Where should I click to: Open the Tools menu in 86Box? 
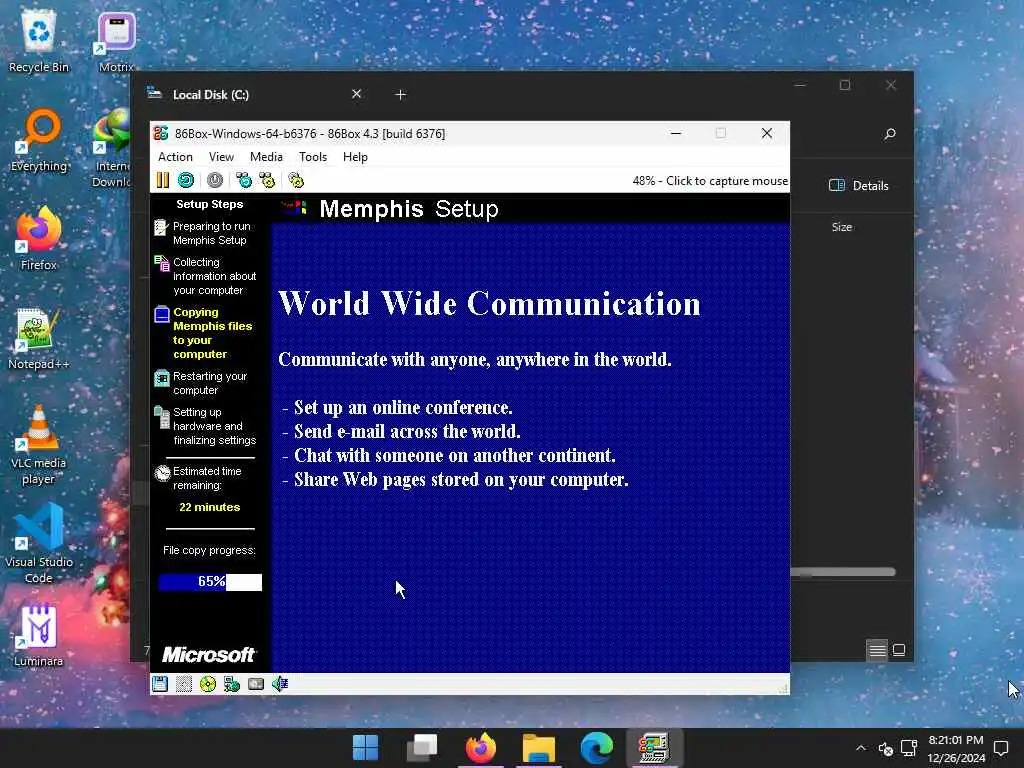(x=313, y=157)
